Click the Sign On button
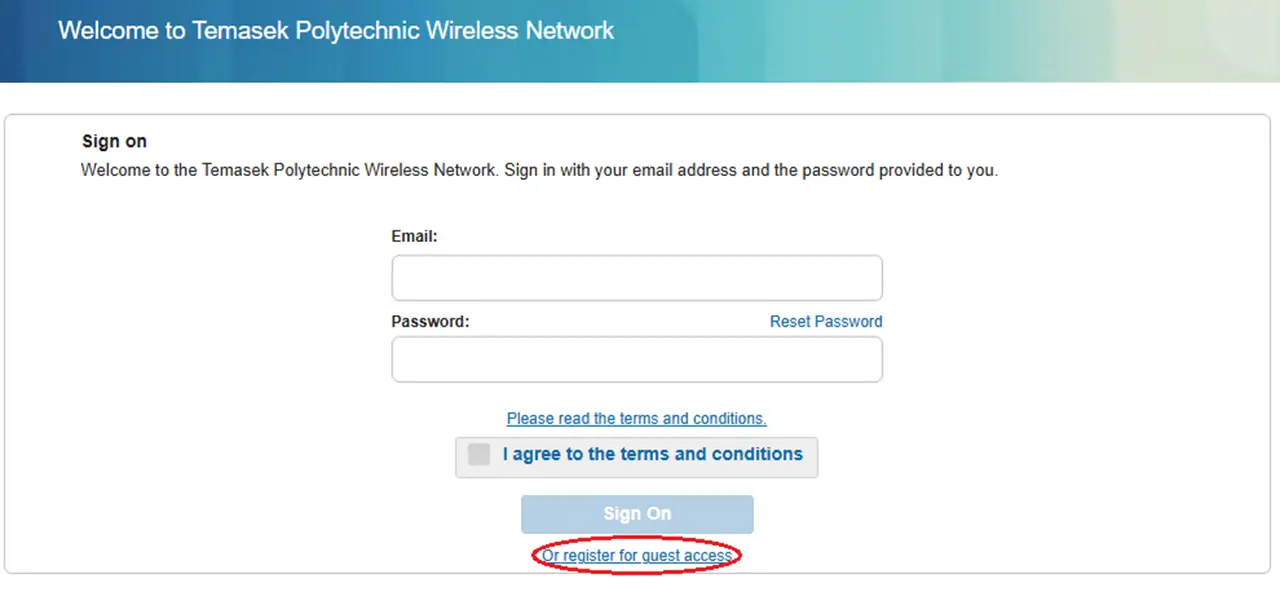The width and height of the screenshot is (1280, 606). [636, 513]
